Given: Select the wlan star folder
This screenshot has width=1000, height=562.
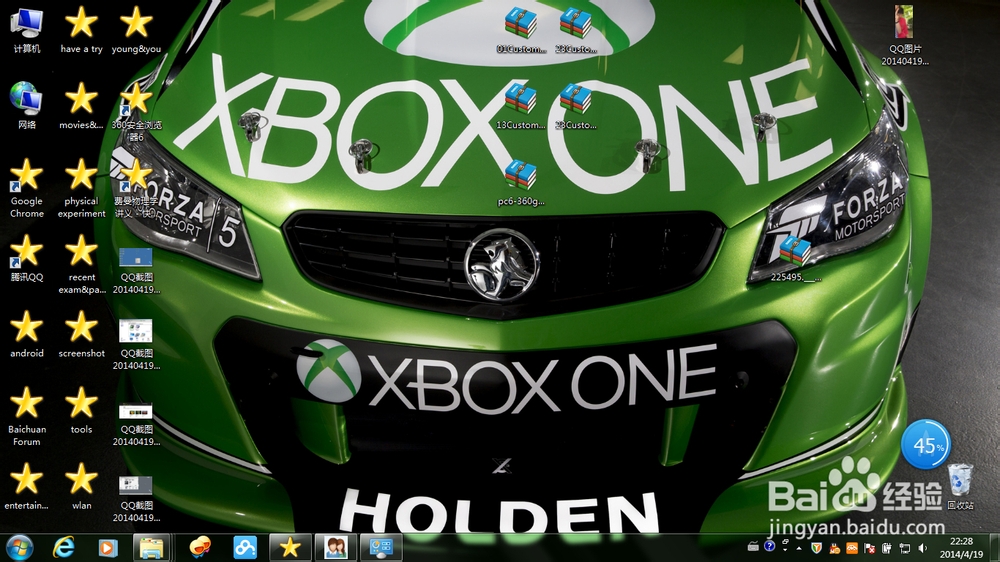Looking at the screenshot, I should (x=82, y=486).
